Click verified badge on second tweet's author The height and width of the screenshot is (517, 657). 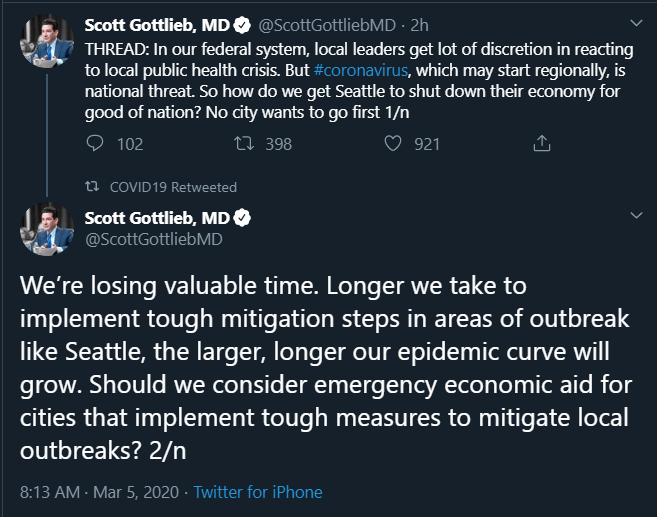point(242,218)
